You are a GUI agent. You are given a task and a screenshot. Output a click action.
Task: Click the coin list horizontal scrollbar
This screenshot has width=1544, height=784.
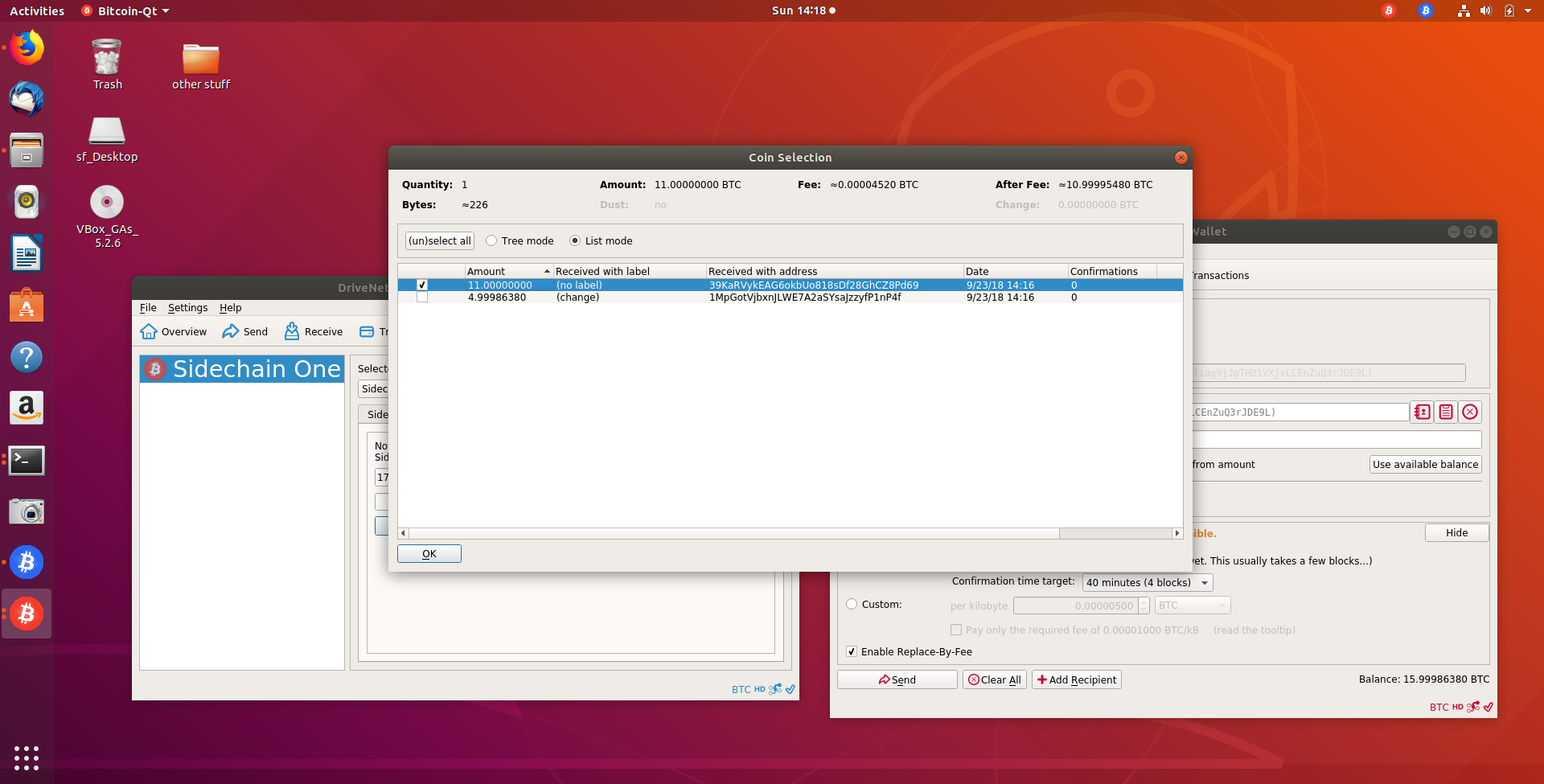point(790,533)
